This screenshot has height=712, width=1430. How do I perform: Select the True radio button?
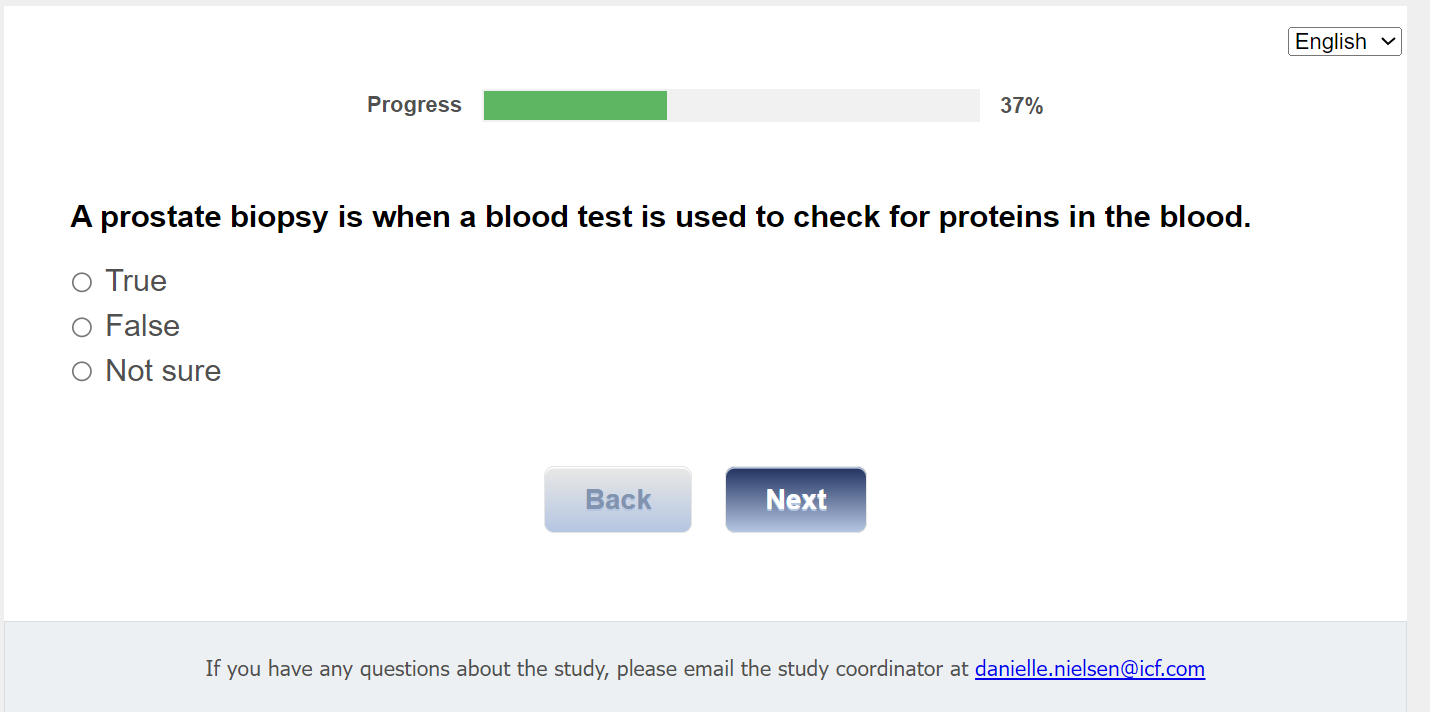coord(82,283)
